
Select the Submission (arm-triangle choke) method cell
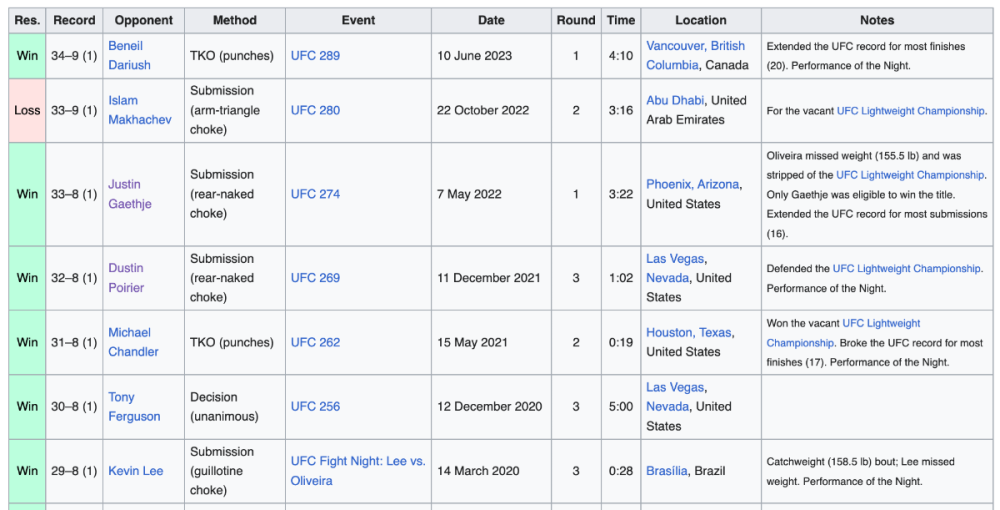point(235,110)
